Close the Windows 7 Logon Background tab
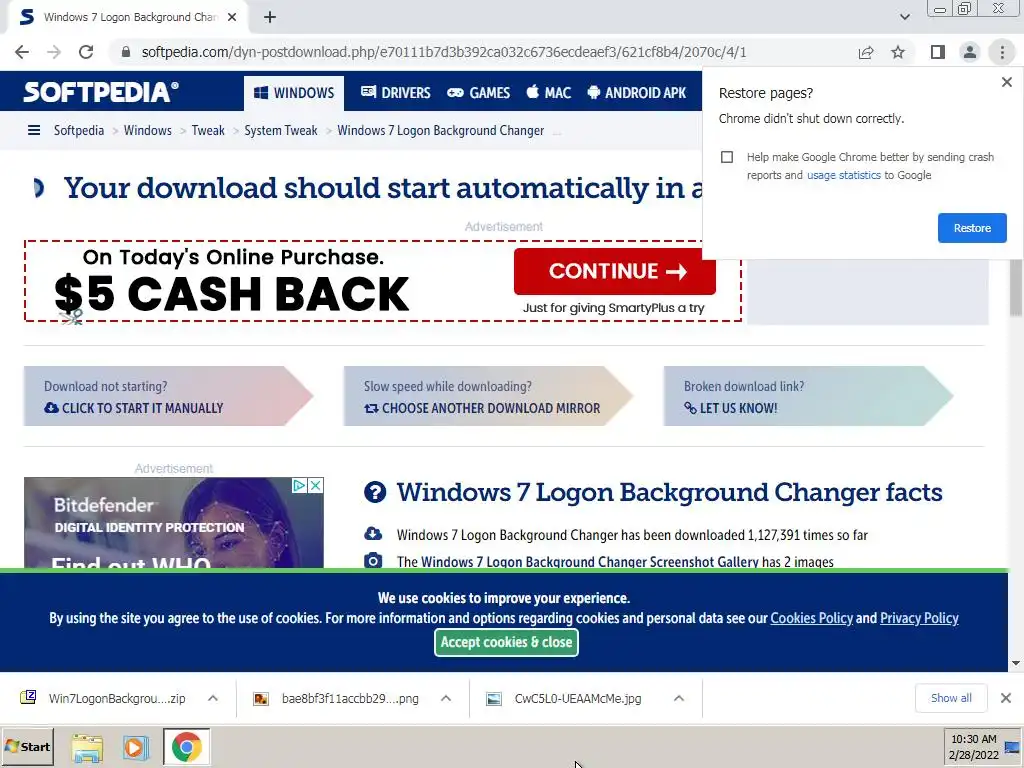Screen dimensions: 1024x768 coord(232,17)
